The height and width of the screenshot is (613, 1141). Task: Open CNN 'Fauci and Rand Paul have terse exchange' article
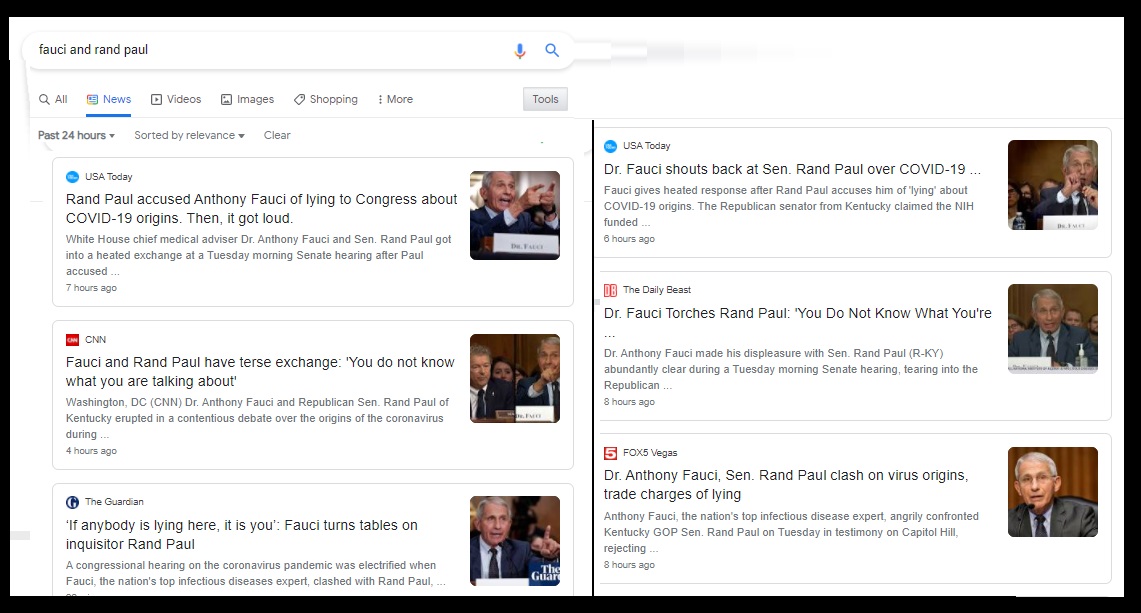[260, 372]
